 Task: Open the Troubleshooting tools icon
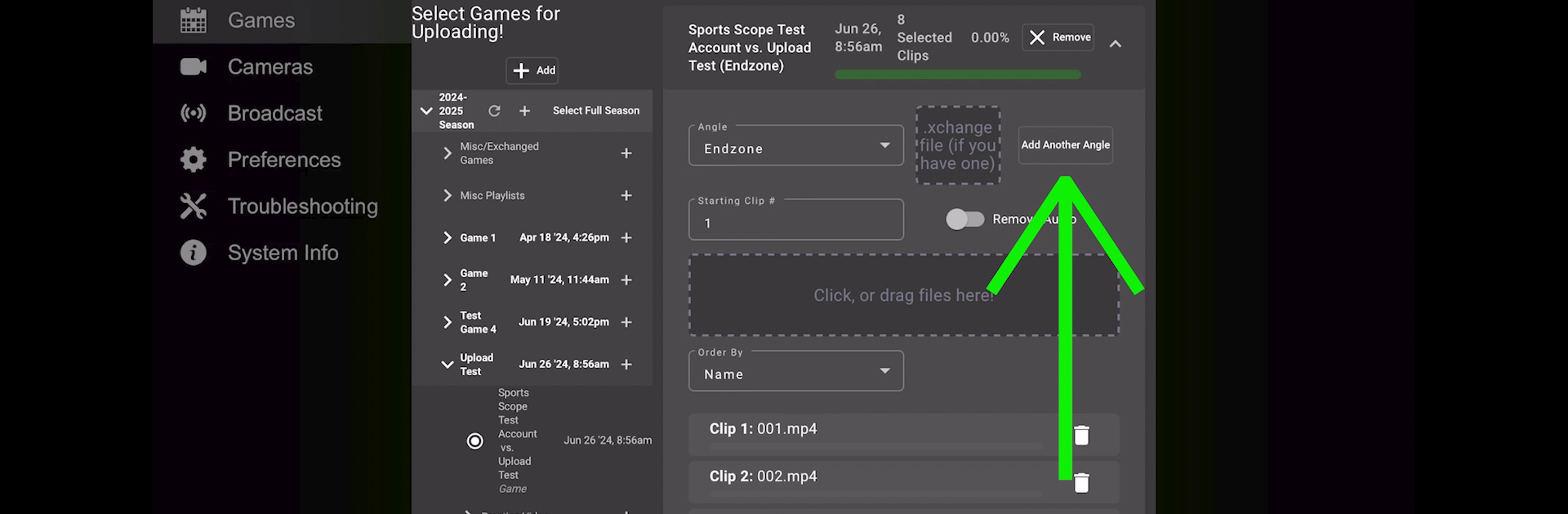(x=194, y=206)
